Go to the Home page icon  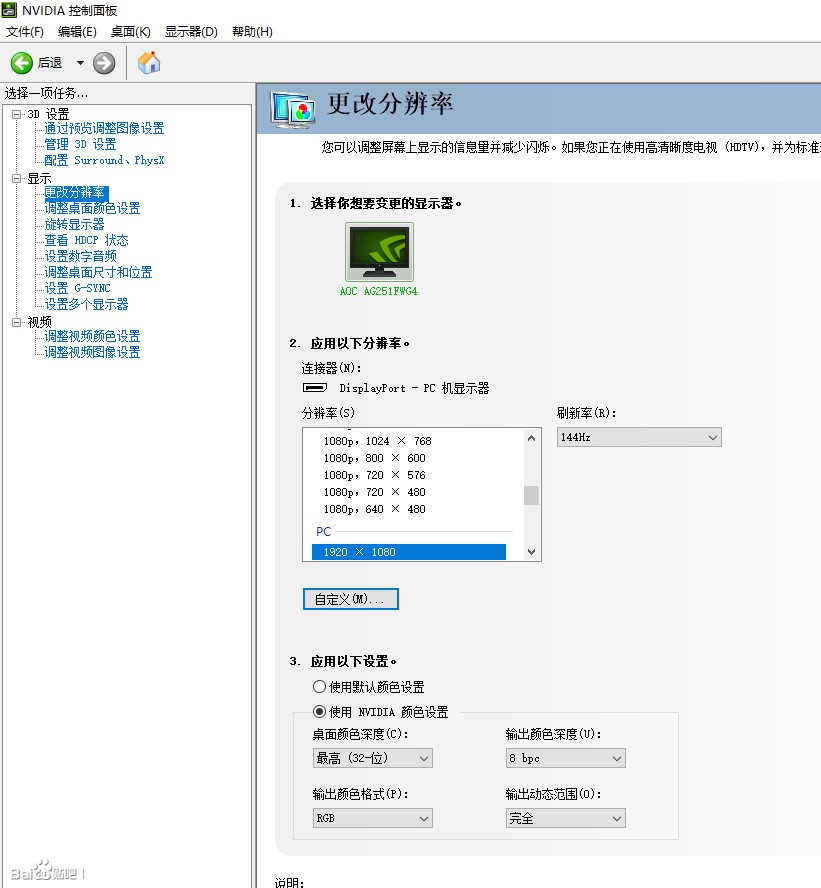pos(149,62)
